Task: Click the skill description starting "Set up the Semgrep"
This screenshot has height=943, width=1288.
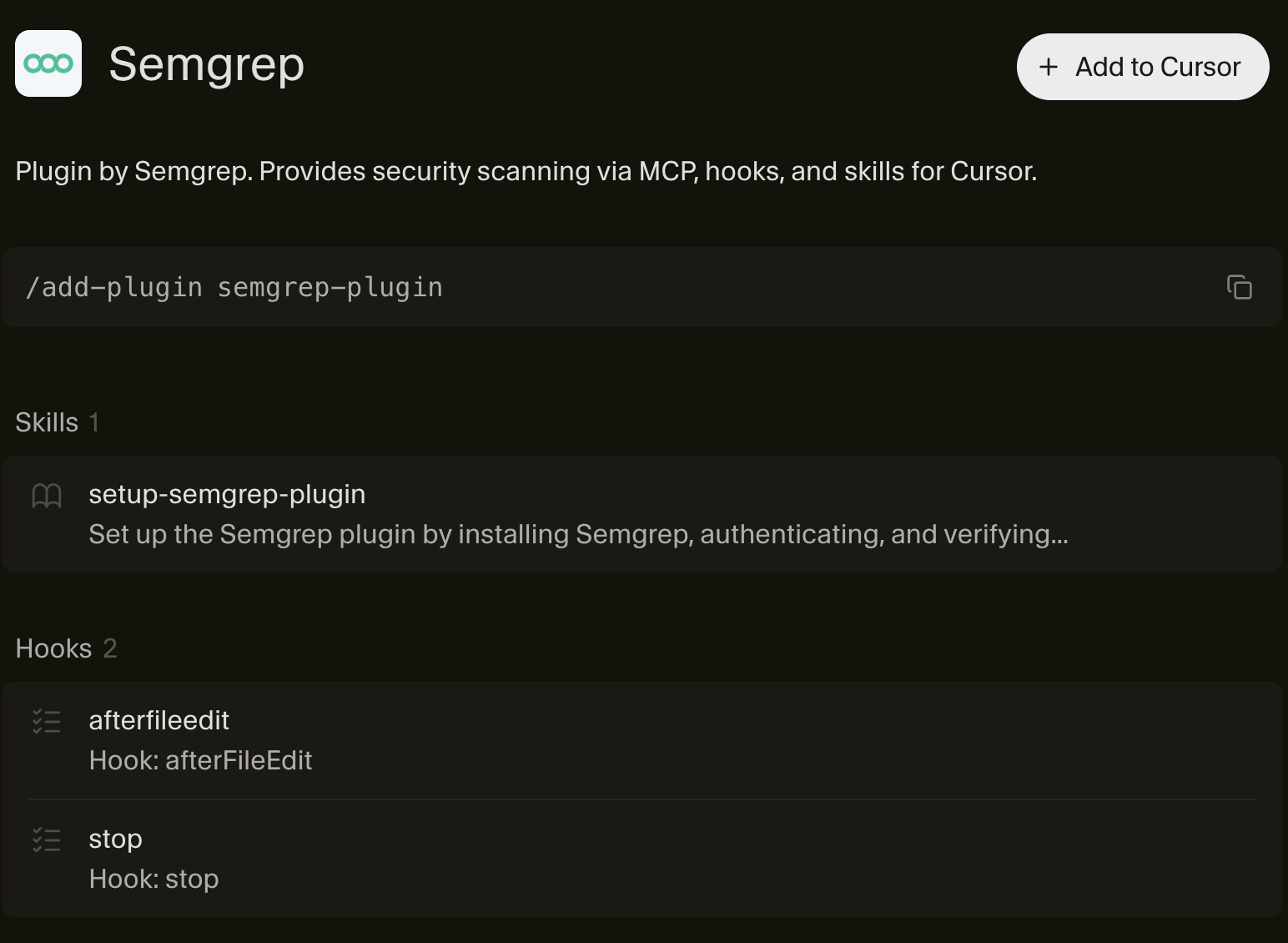Action: [x=578, y=534]
